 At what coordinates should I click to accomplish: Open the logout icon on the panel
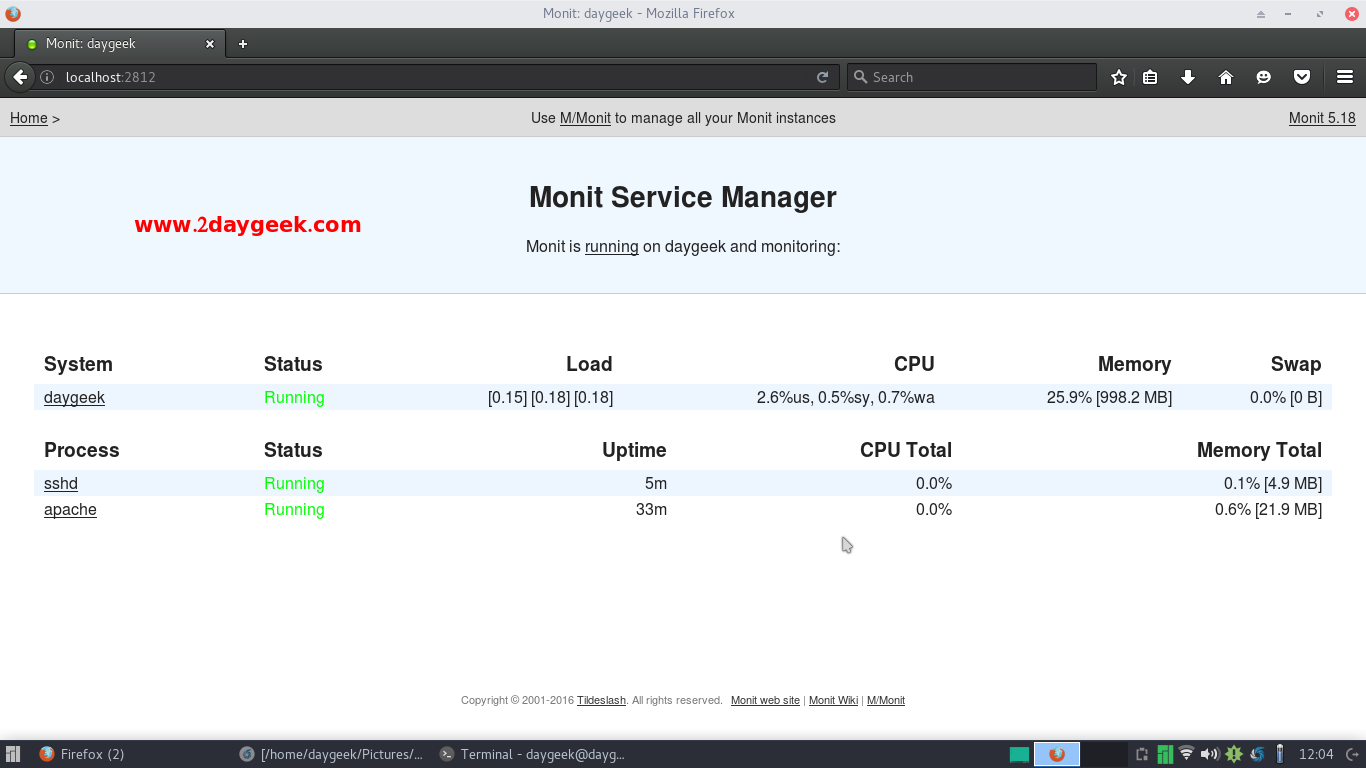[1351, 754]
